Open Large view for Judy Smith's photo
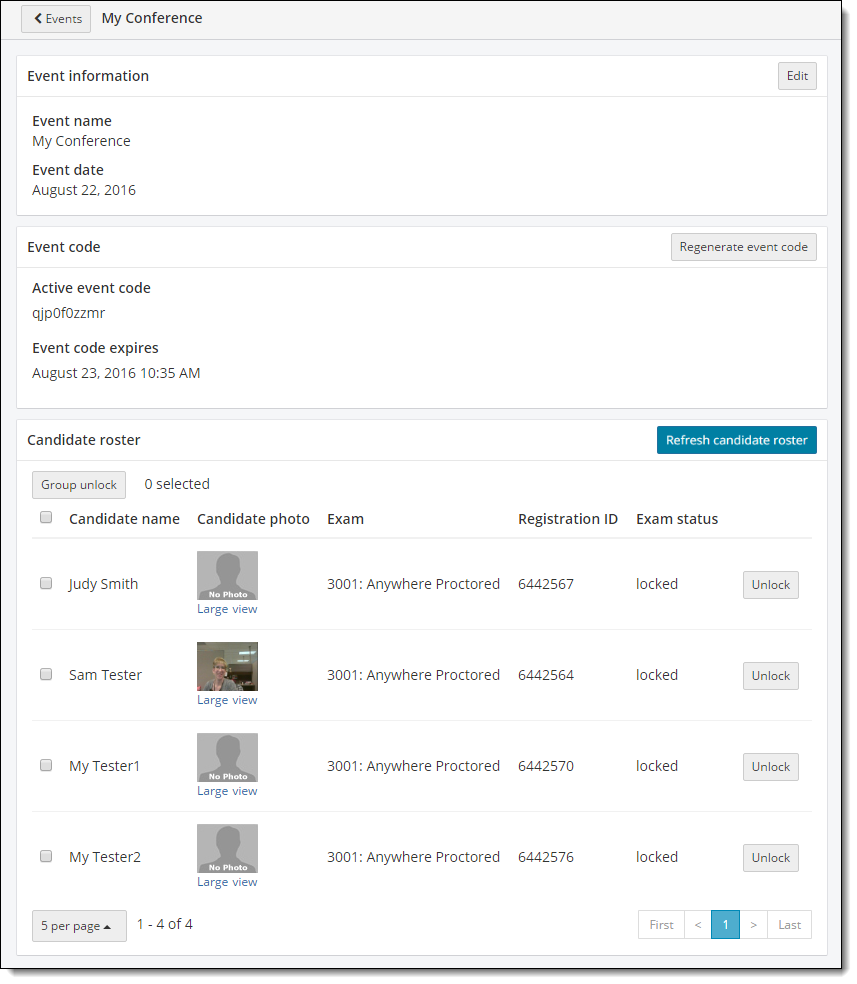This screenshot has height=984, width=857. (227, 609)
